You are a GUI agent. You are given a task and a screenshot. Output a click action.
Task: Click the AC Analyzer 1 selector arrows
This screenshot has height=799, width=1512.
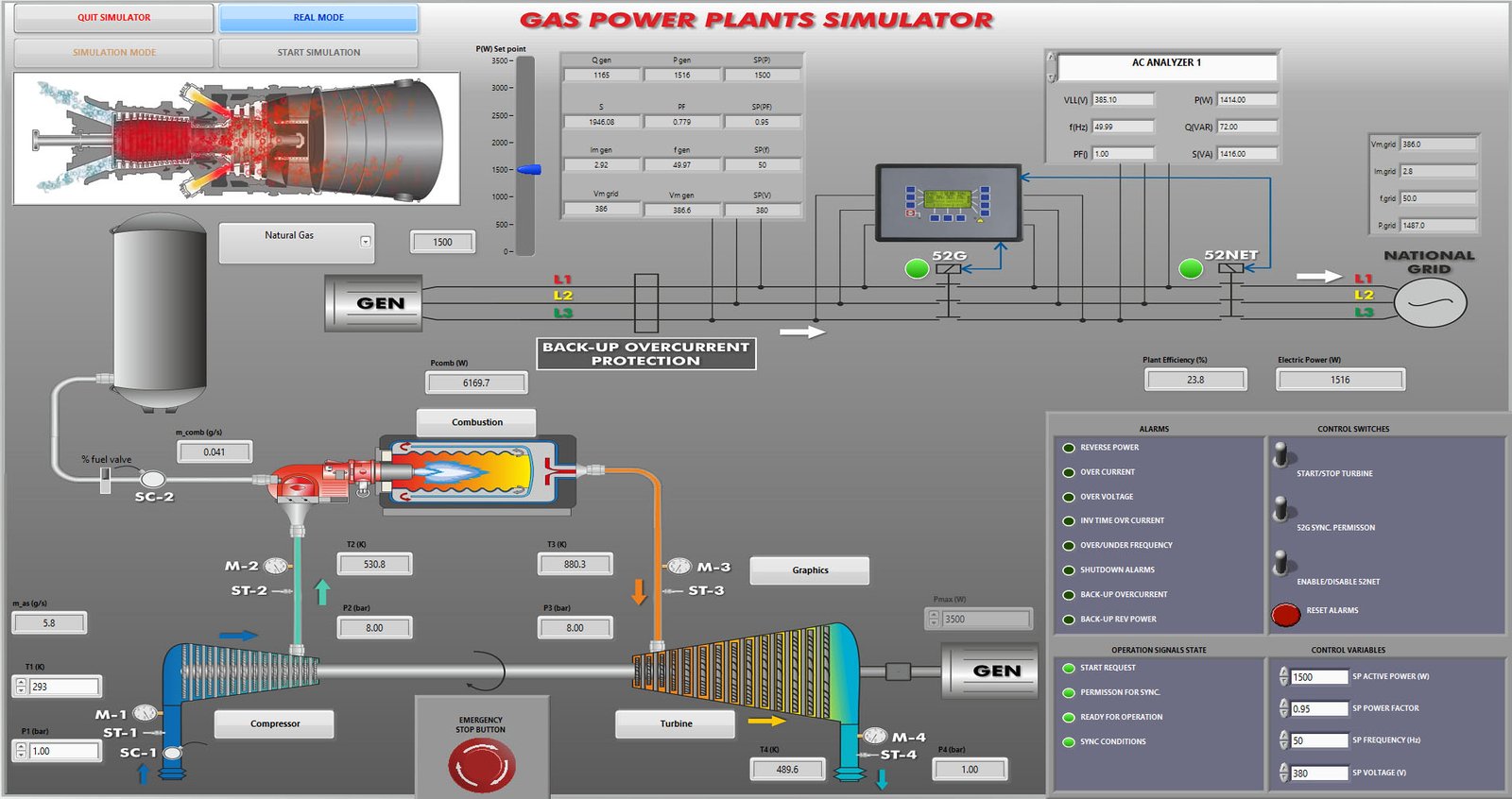pos(1051,67)
